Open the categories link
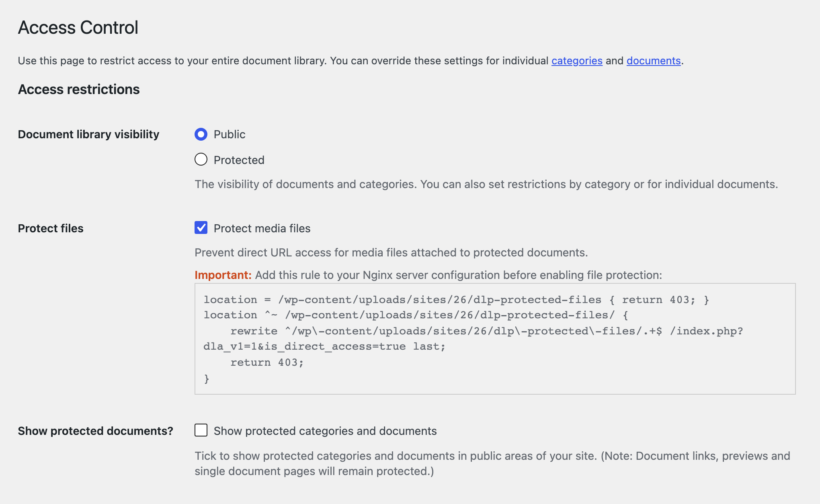Screen dimensions: 820x504 tap(577, 61)
